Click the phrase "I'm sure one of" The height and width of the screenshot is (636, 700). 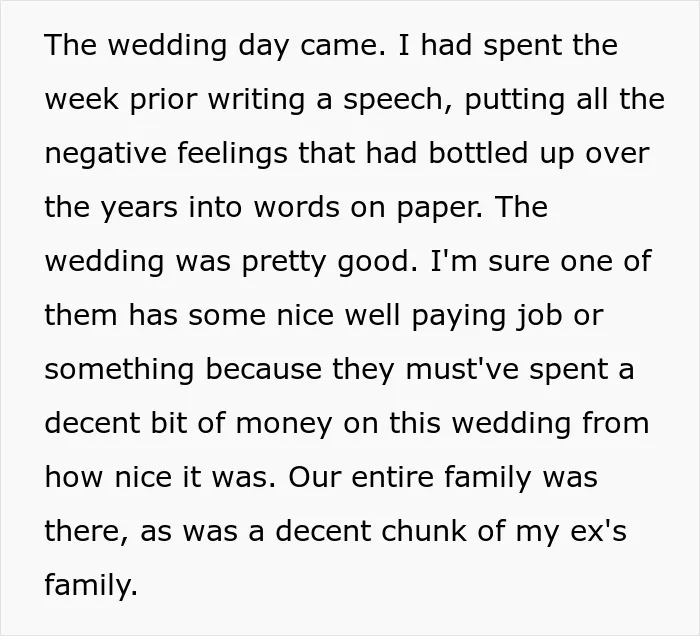540,262
